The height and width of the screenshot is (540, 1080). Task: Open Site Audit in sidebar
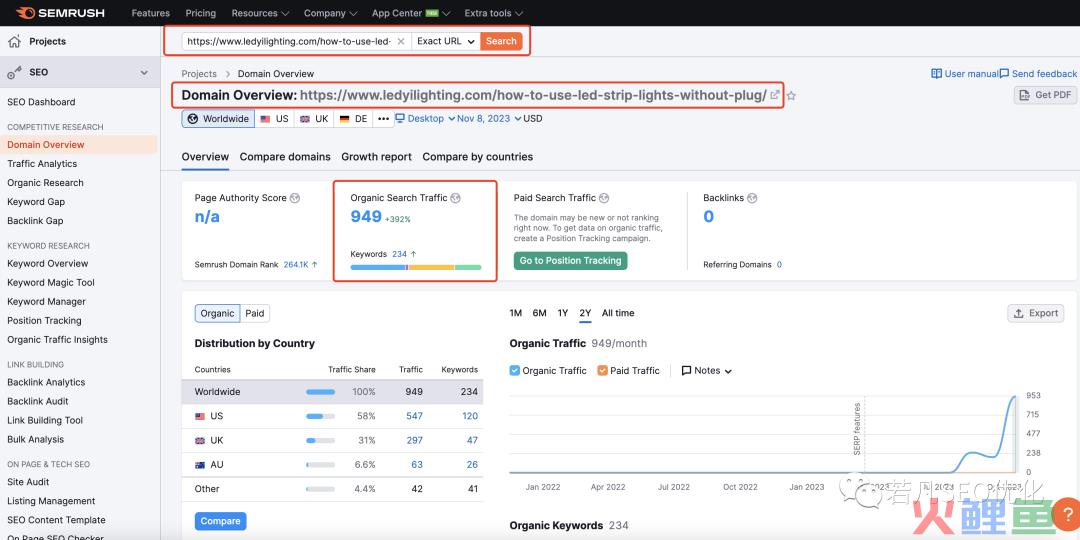tap(28, 482)
